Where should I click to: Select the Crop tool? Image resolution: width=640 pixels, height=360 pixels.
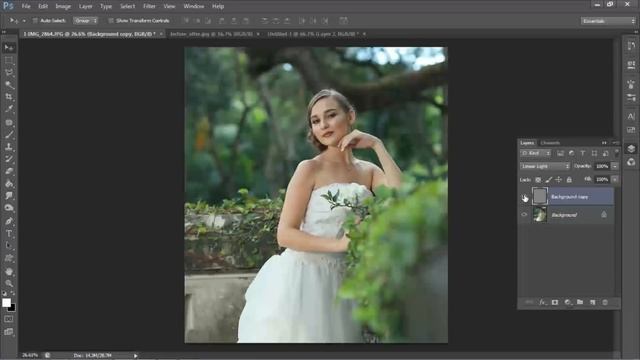pos(9,97)
